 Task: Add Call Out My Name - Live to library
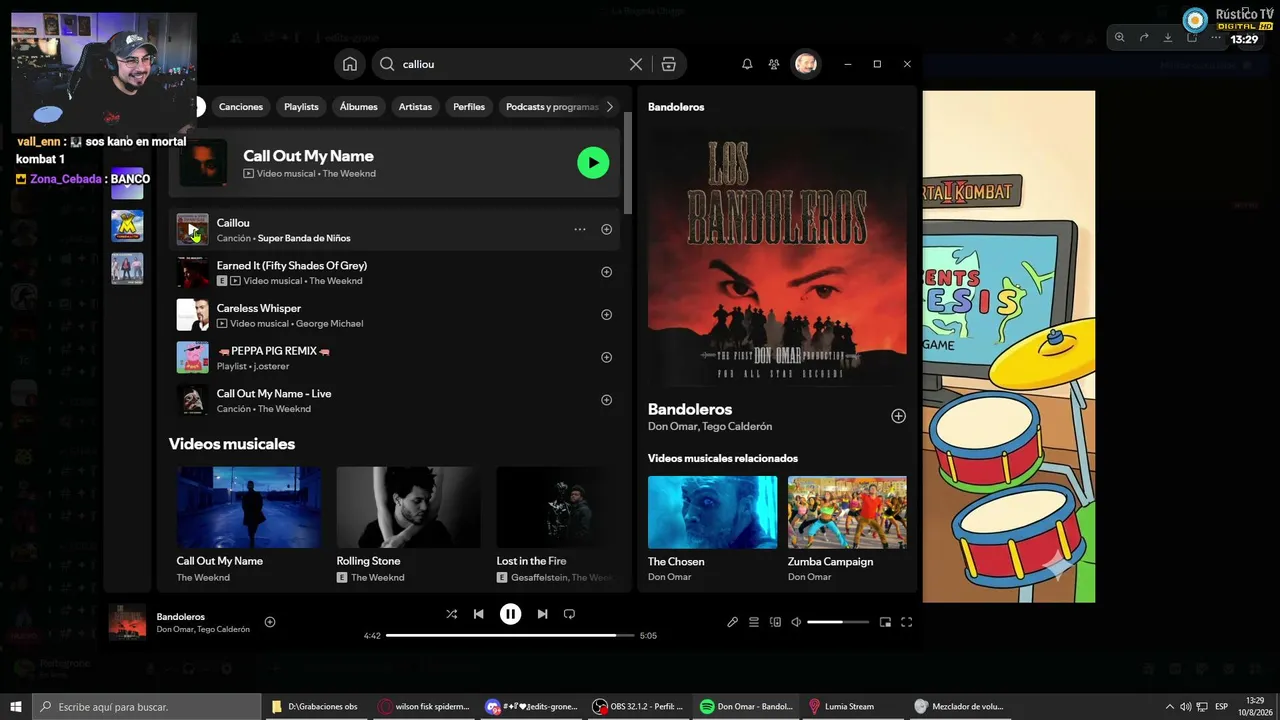pyautogui.click(x=606, y=400)
